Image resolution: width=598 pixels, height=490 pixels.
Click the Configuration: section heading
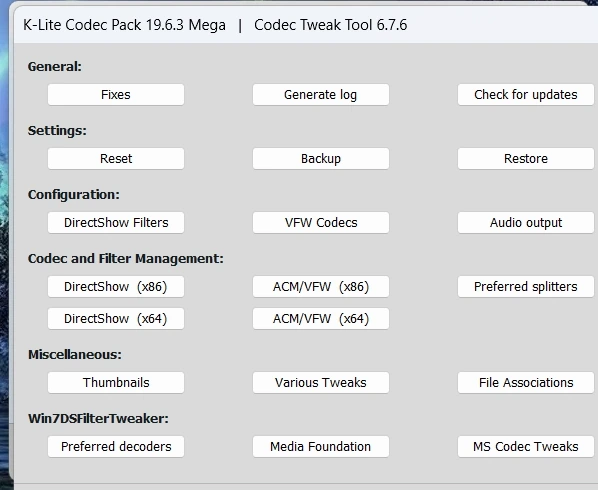click(74, 195)
